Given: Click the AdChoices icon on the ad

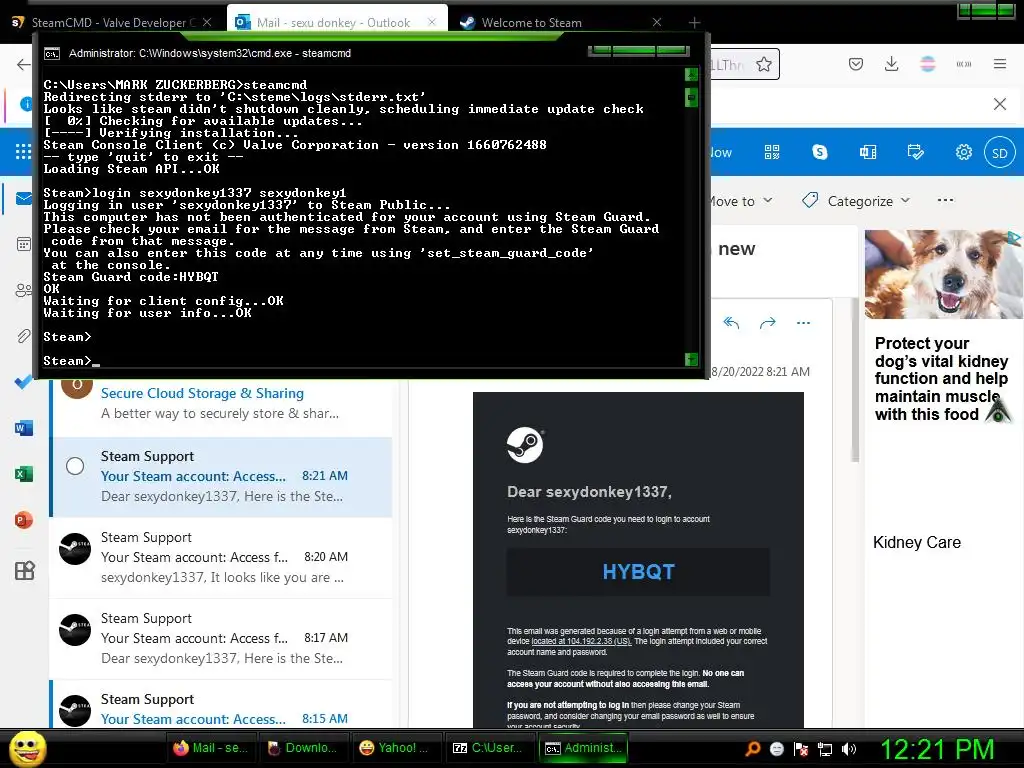Looking at the screenshot, I should click(1016, 238).
